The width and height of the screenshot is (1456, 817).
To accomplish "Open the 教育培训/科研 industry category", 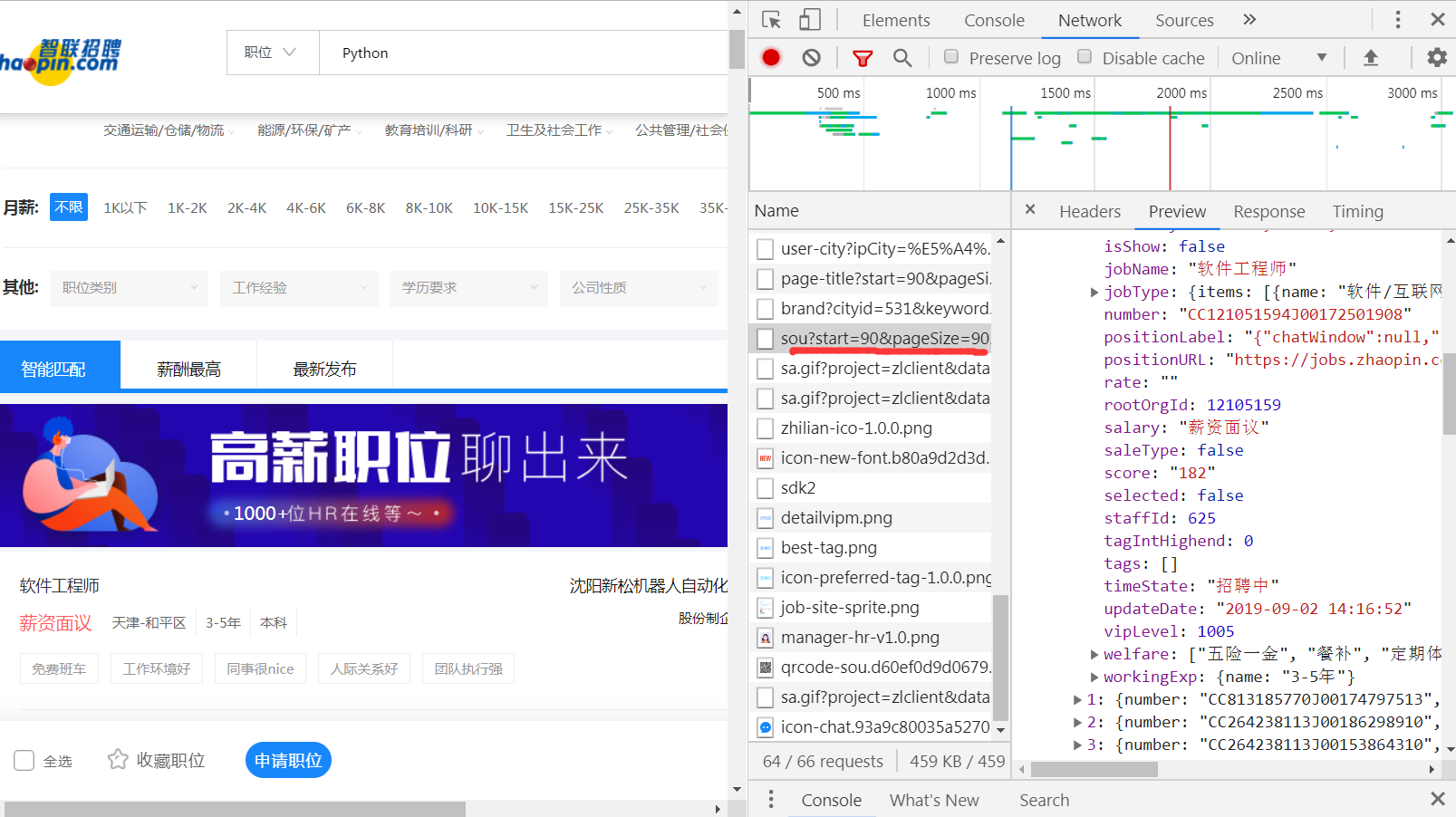I will point(429,130).
